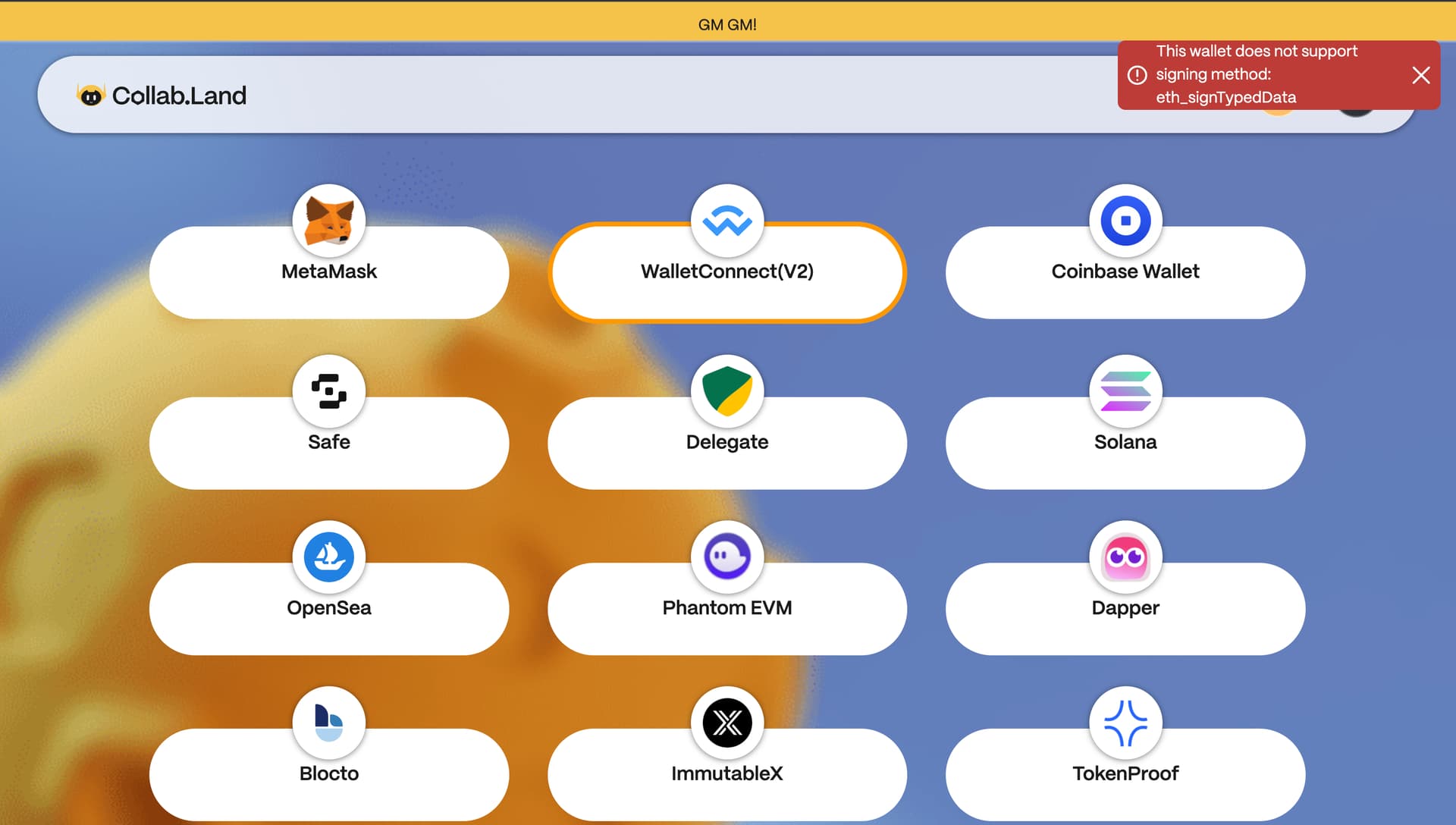Select WalletConnect(V2) wallet option
1456x825 pixels.
point(727,272)
